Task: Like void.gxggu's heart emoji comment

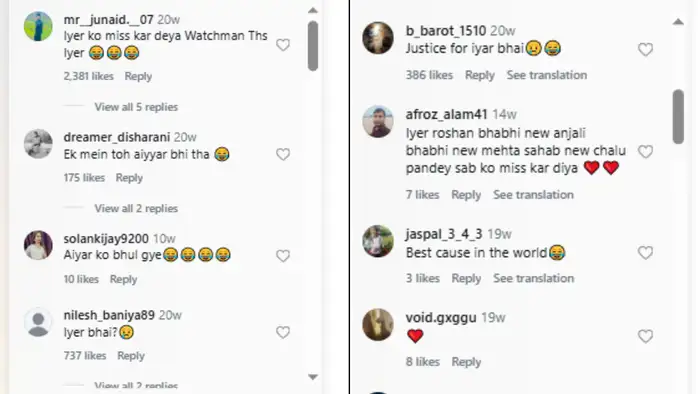Action: coord(645,336)
